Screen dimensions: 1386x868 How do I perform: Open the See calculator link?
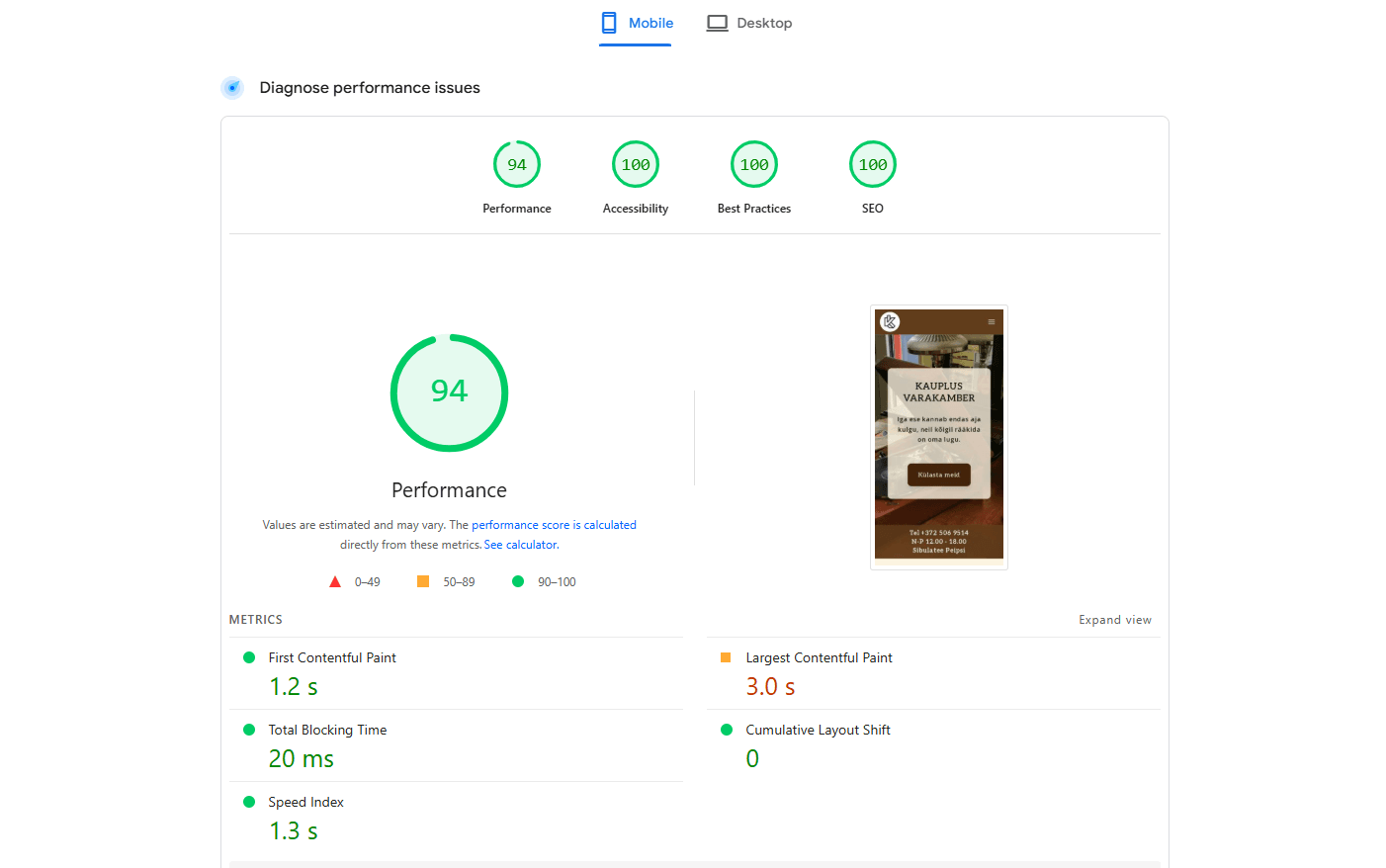pyautogui.click(x=521, y=545)
